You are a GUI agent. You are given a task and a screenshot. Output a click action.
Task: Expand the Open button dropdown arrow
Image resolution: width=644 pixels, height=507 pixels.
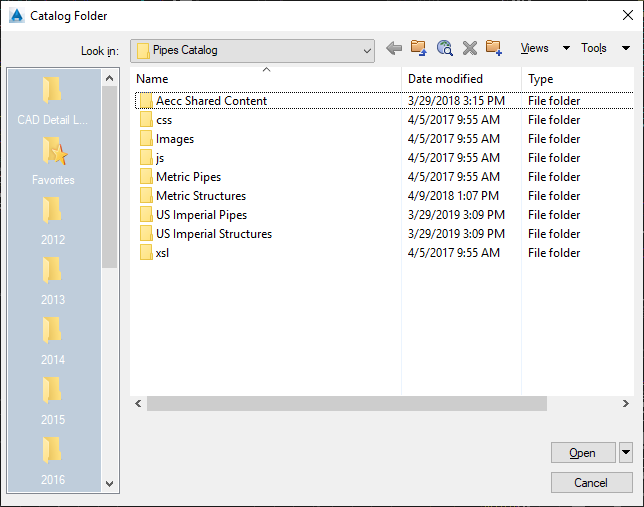point(626,453)
